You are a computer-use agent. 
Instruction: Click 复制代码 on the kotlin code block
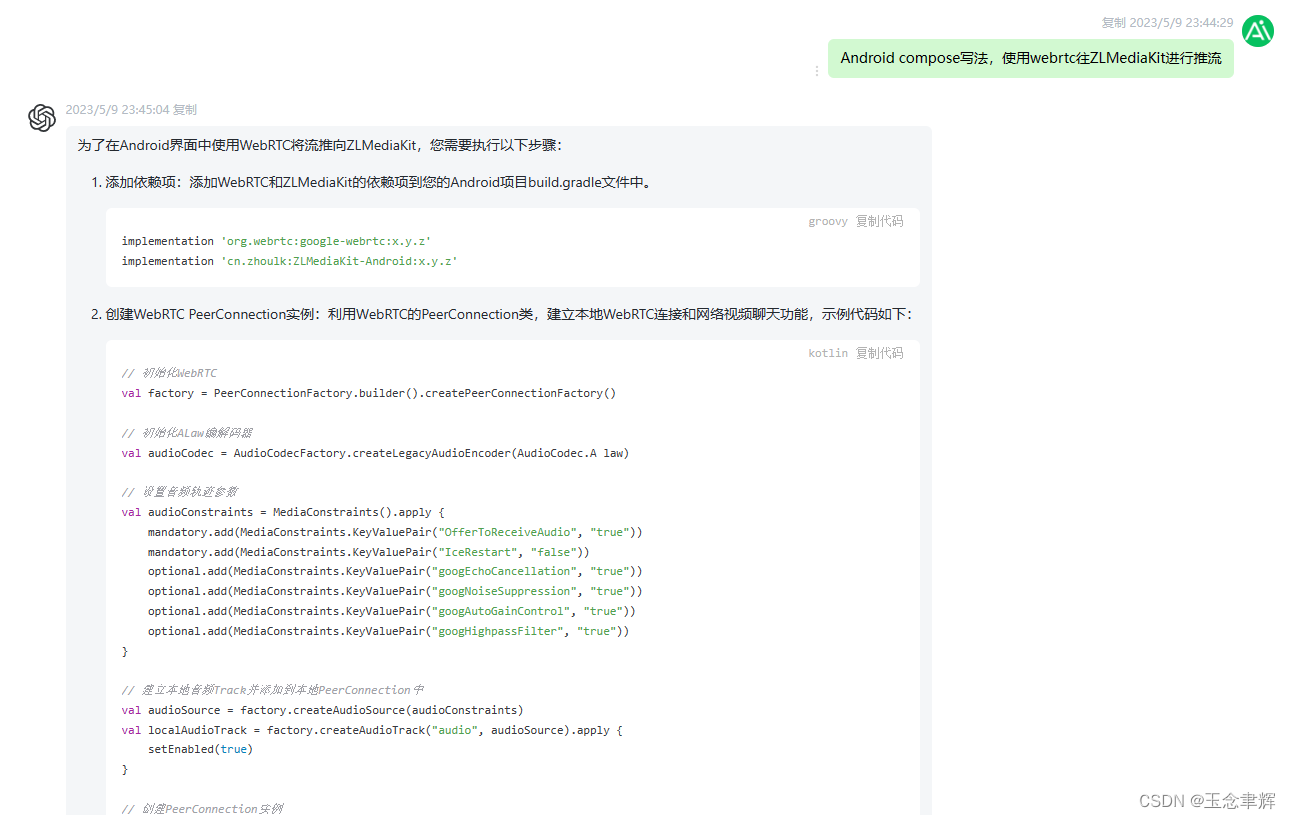tap(879, 353)
